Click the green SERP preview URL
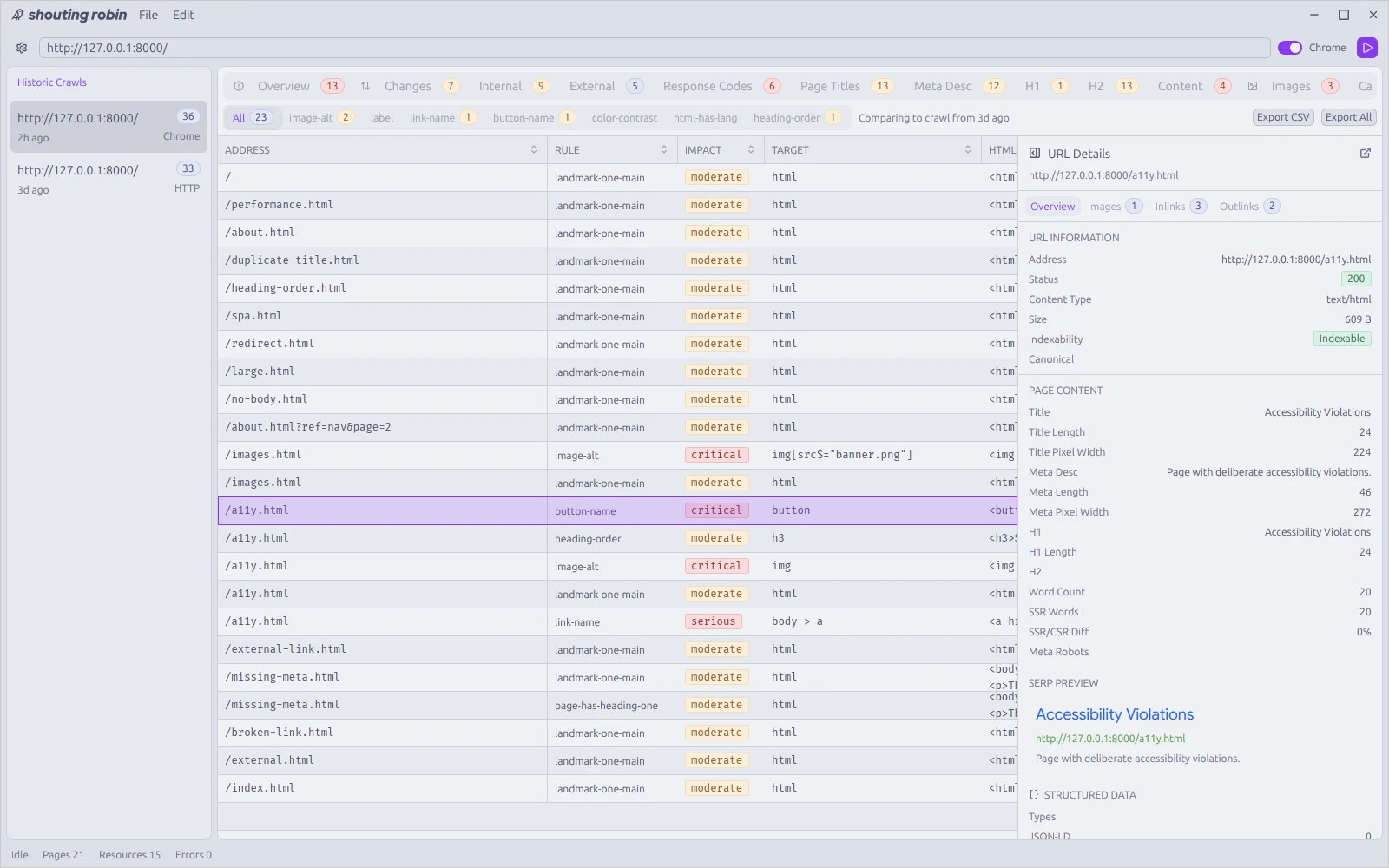1389x868 pixels. click(x=1110, y=739)
